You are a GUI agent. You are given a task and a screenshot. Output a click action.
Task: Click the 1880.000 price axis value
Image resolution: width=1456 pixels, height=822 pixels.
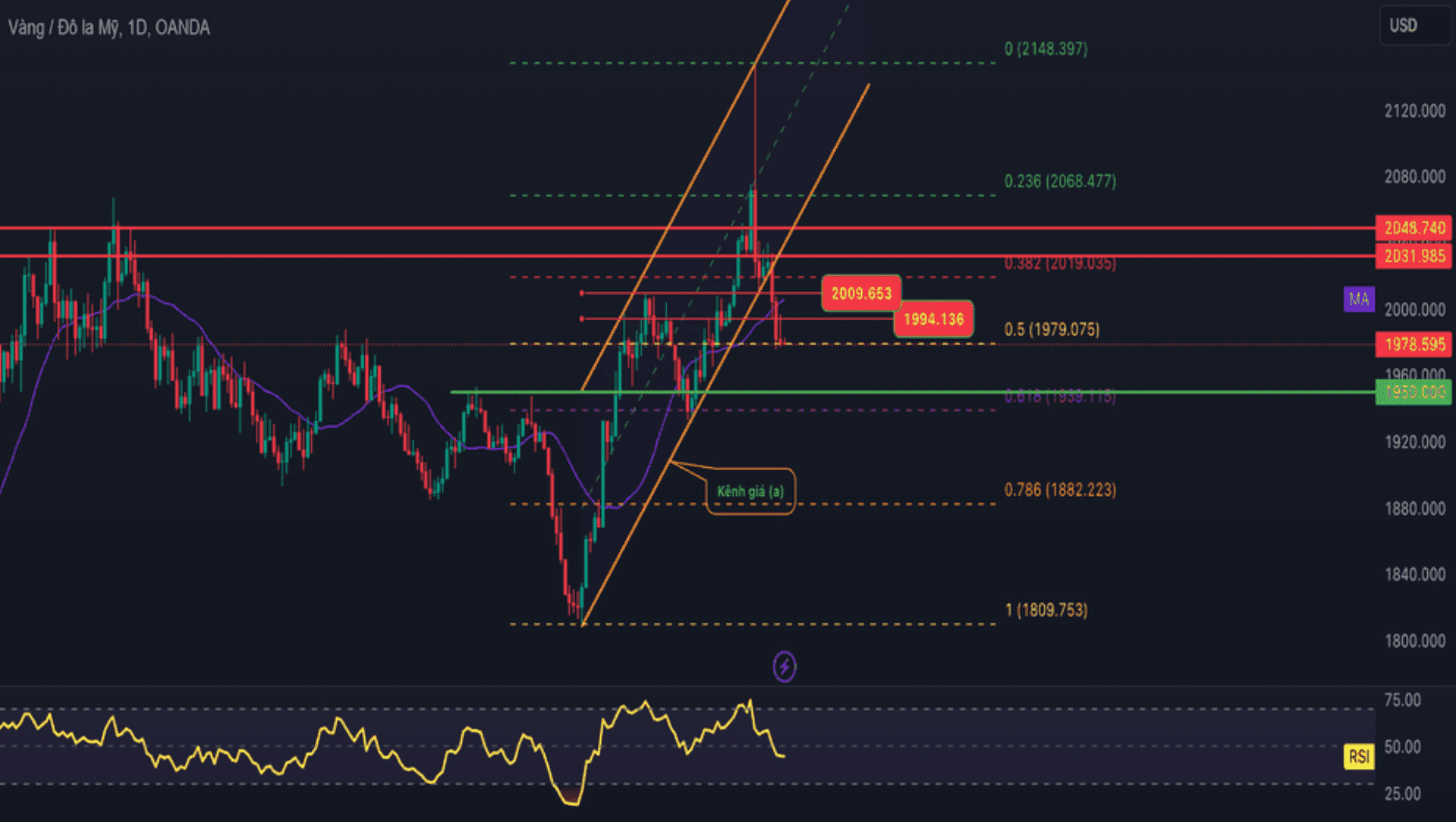pyautogui.click(x=1414, y=508)
